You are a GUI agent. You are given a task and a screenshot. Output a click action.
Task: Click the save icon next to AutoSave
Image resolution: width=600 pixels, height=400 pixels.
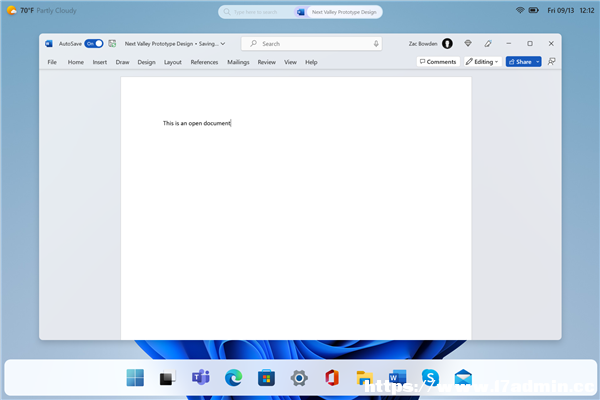(x=112, y=44)
